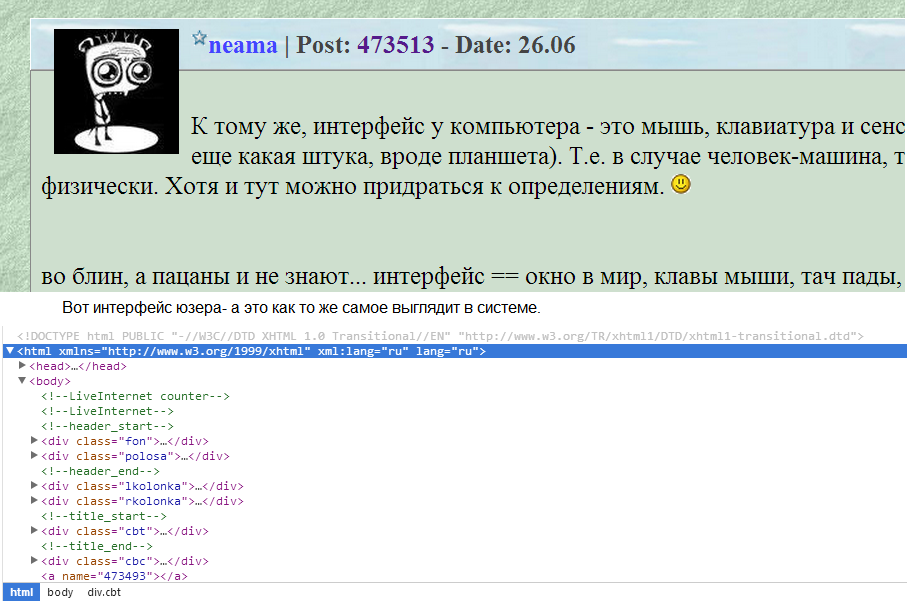The width and height of the screenshot is (907, 610).
Task: Expand the div class "polosa" node
Action: (x=34, y=456)
